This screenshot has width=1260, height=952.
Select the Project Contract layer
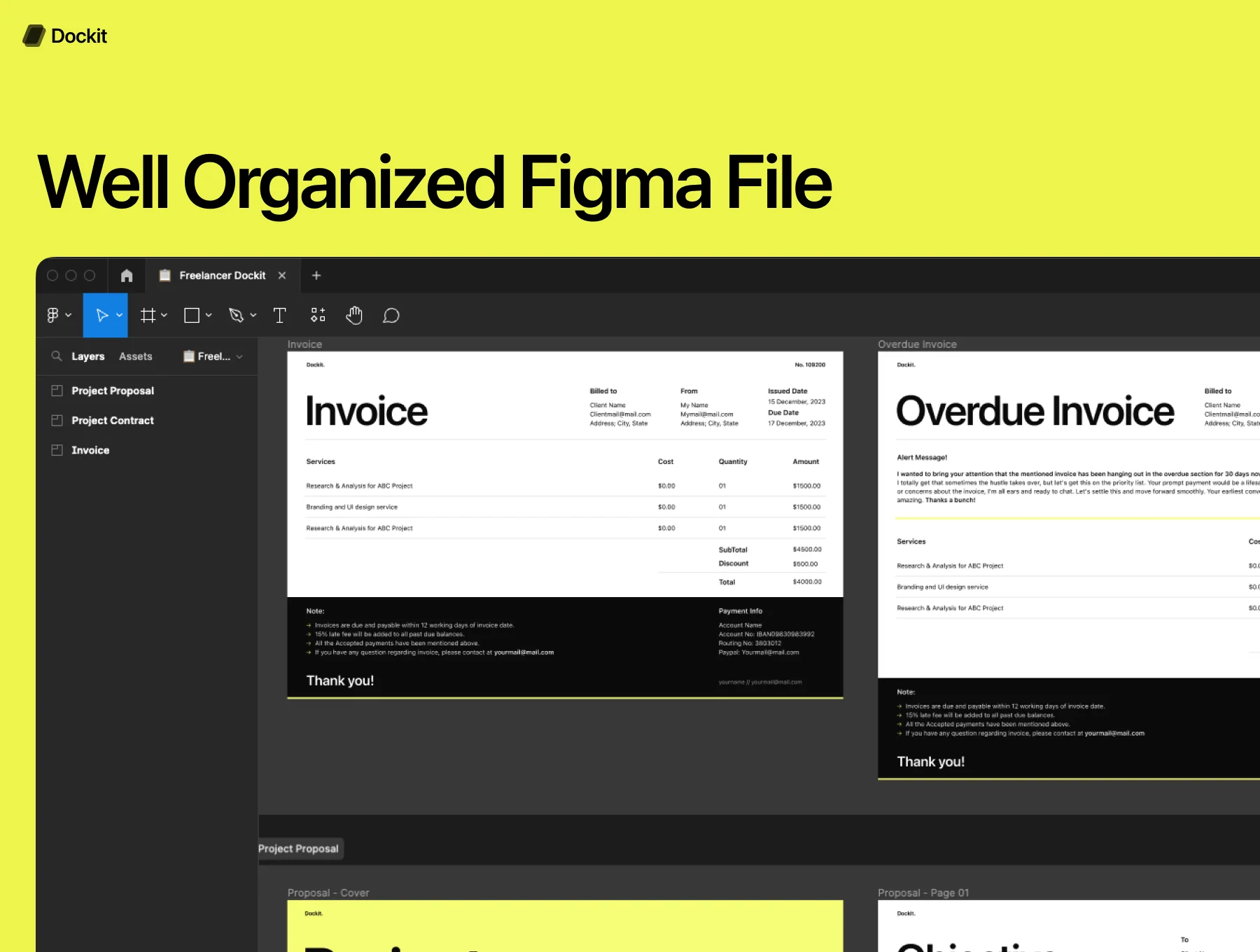pyautogui.click(x=113, y=420)
